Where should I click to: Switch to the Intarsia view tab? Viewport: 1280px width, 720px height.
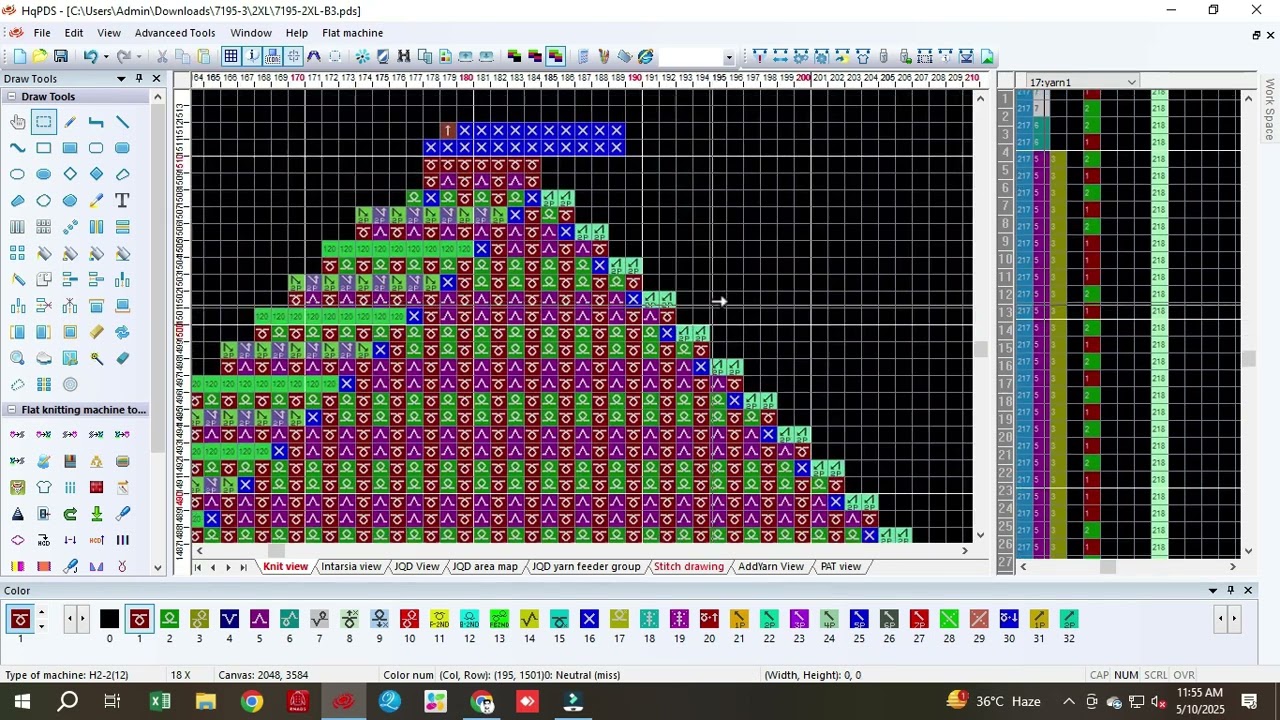point(351,567)
